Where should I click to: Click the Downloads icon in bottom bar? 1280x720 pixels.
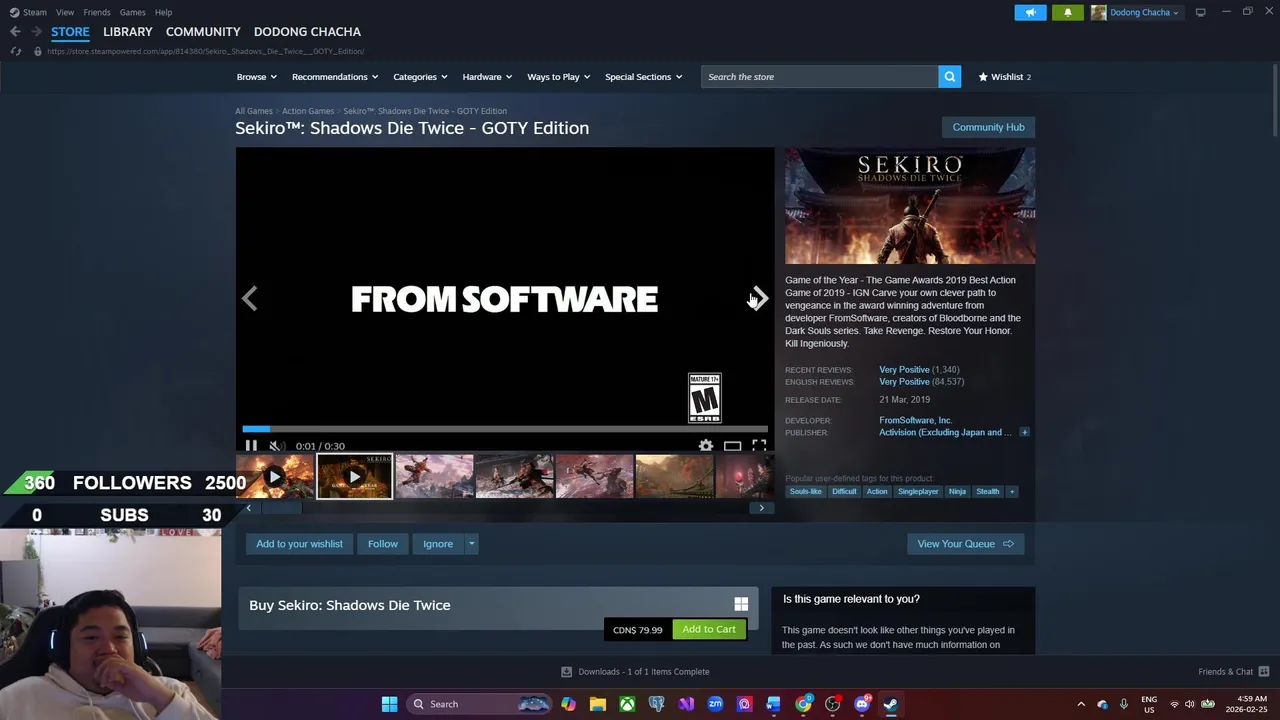tap(566, 671)
